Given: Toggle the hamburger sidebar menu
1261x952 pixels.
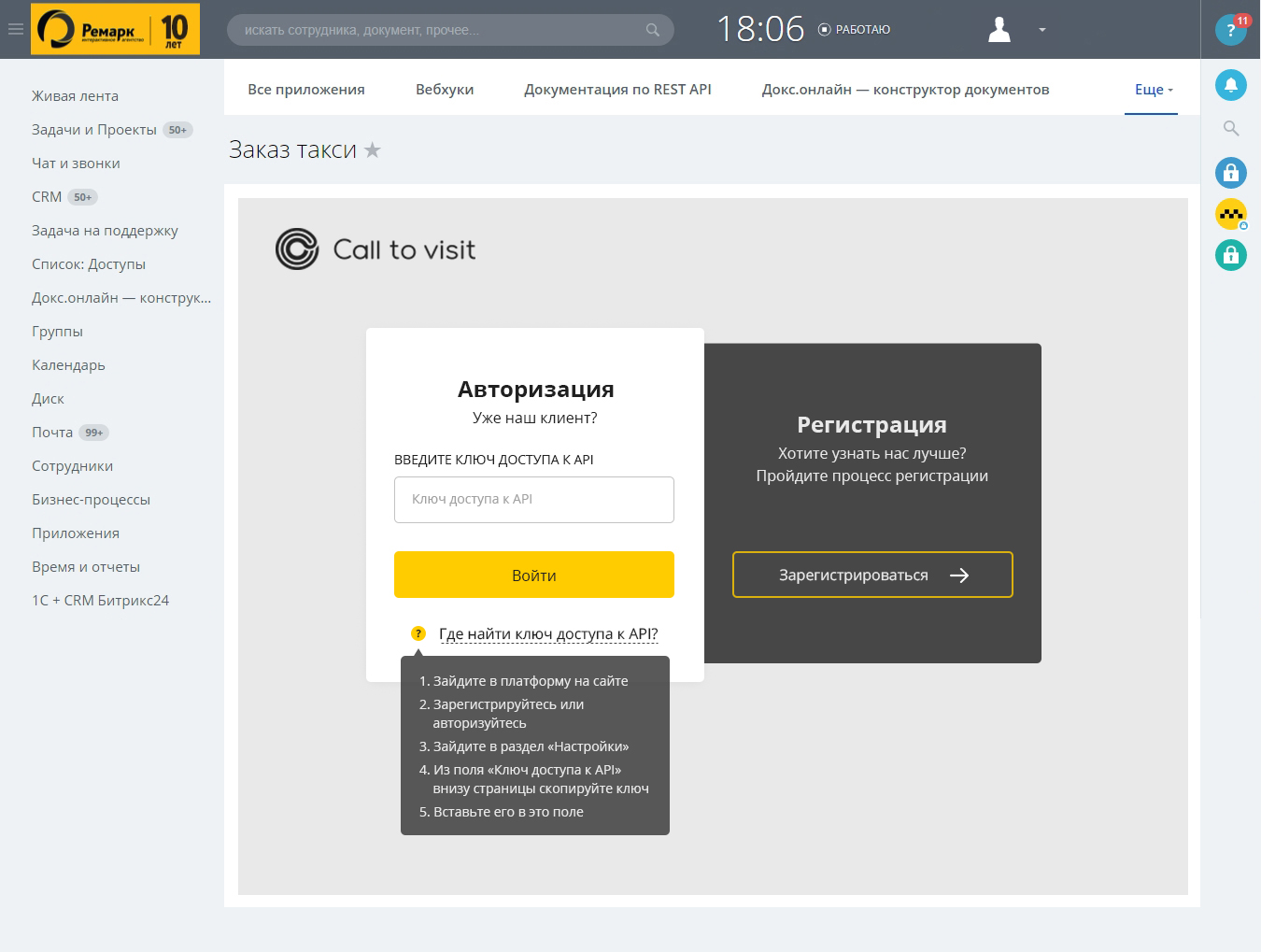Looking at the screenshot, I should [x=15, y=29].
